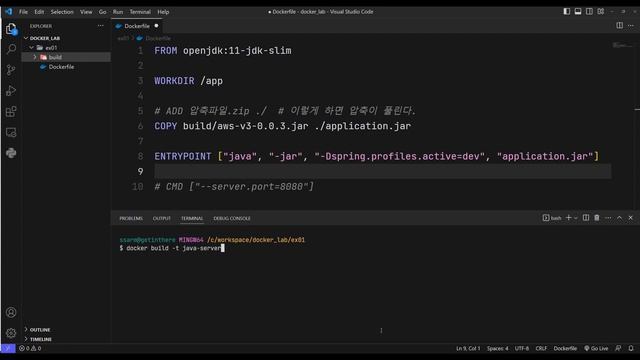Switch to the PROBLEMS panel tab
The height and width of the screenshot is (360, 640).
click(x=131, y=218)
